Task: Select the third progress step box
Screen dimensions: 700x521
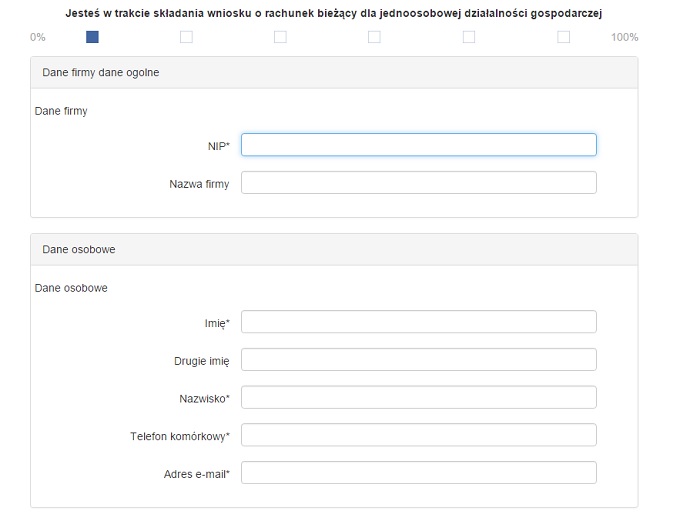Action: click(x=280, y=37)
